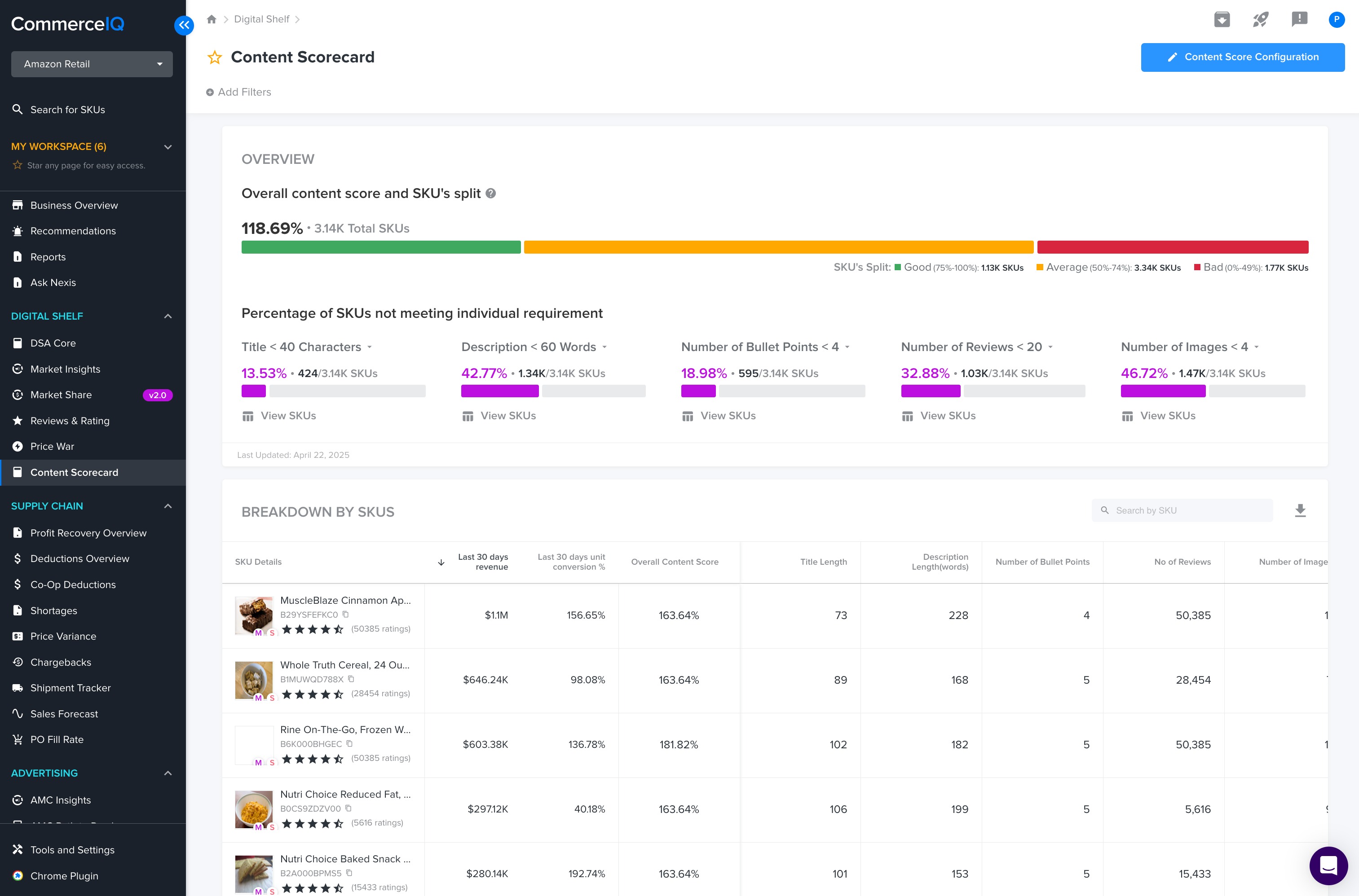The width and height of the screenshot is (1359, 896).
Task: Click the green Good segment of score bar
Action: (x=381, y=247)
